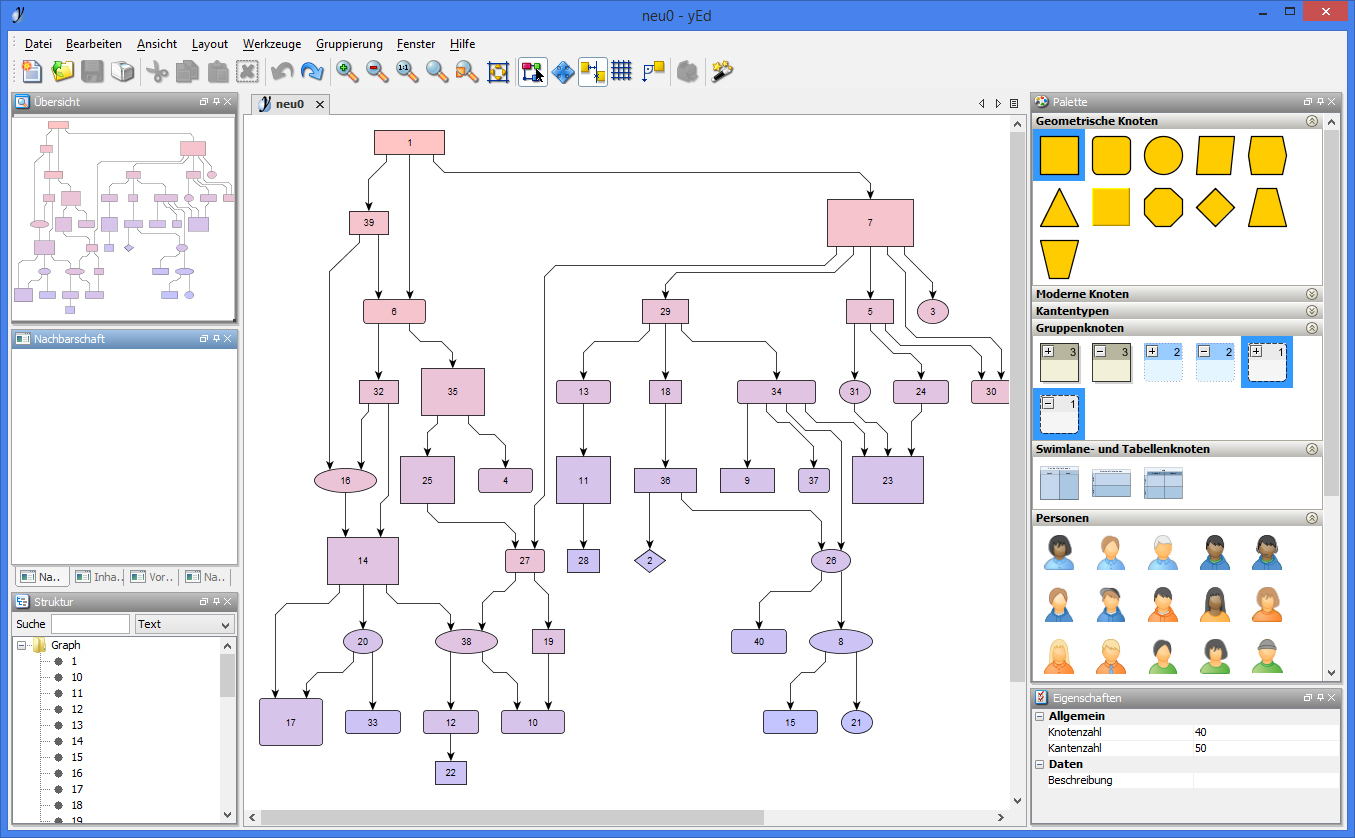The width and height of the screenshot is (1355, 838).
Task: Click the Print icon in toolbar
Action: tap(122, 71)
